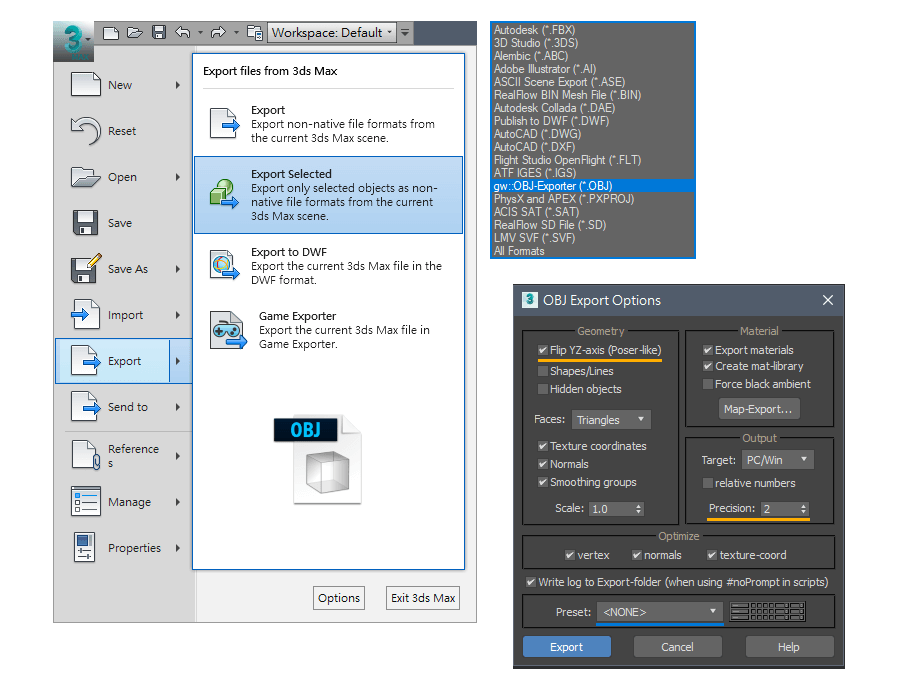Viewport: 900px width, 680px height.
Task: Toggle the Normals geometry checkbox
Action: click(x=542, y=464)
